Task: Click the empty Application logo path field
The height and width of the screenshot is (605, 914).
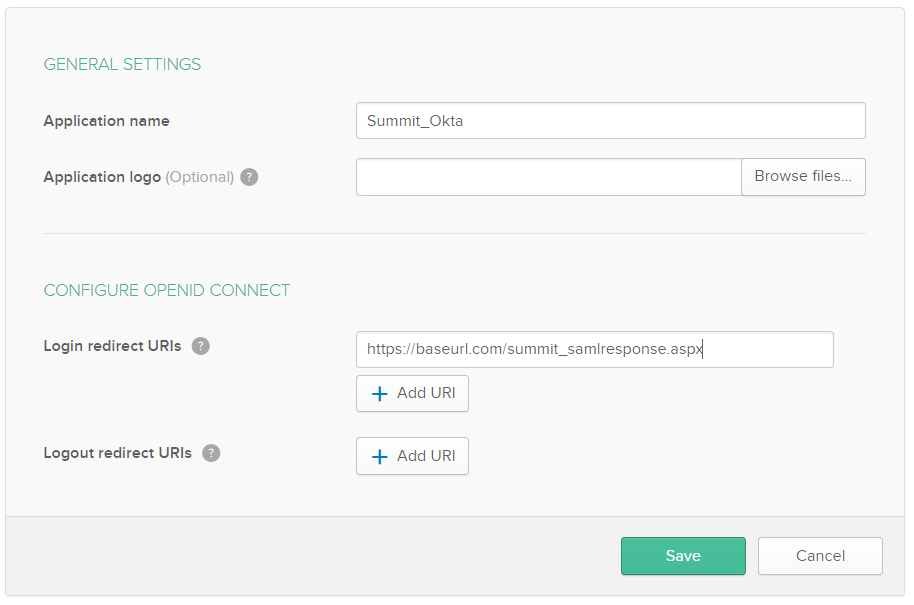Action: tap(548, 177)
